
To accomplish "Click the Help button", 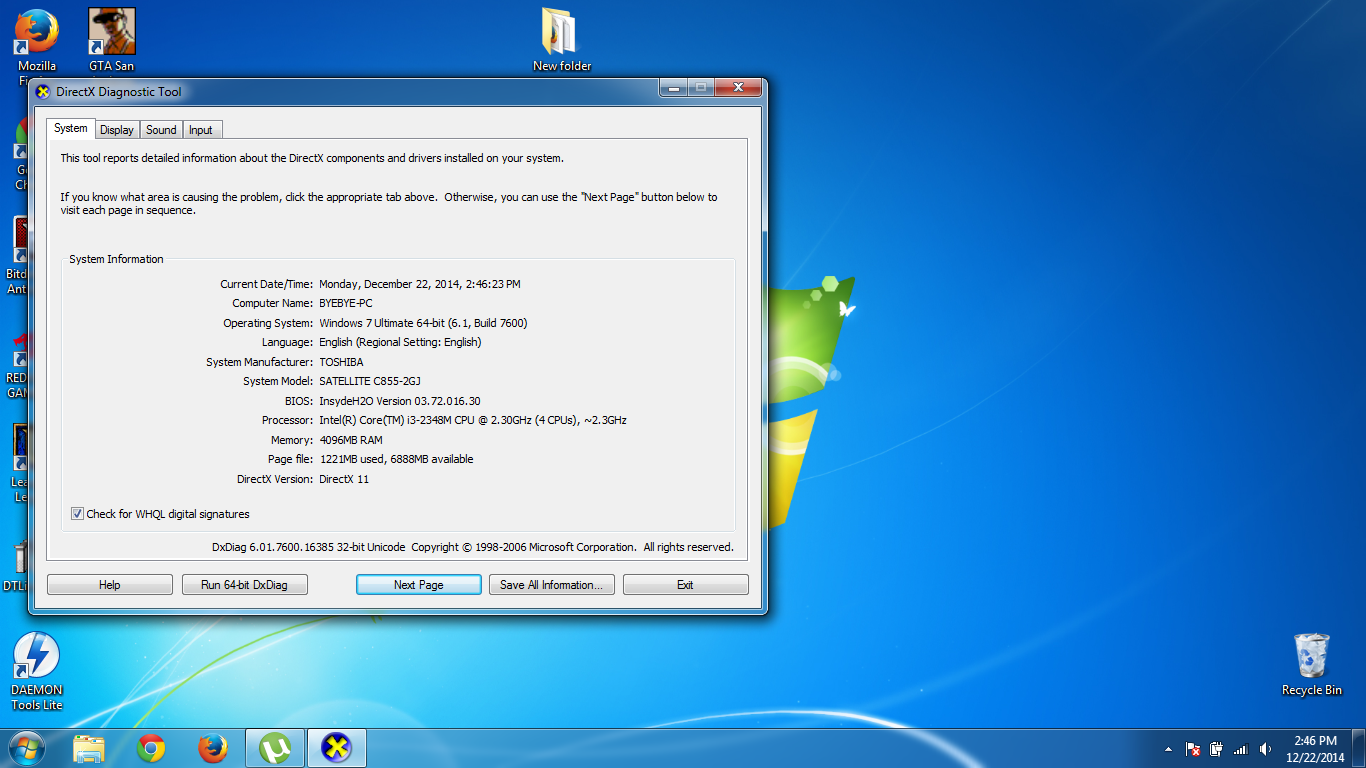I will (110, 585).
